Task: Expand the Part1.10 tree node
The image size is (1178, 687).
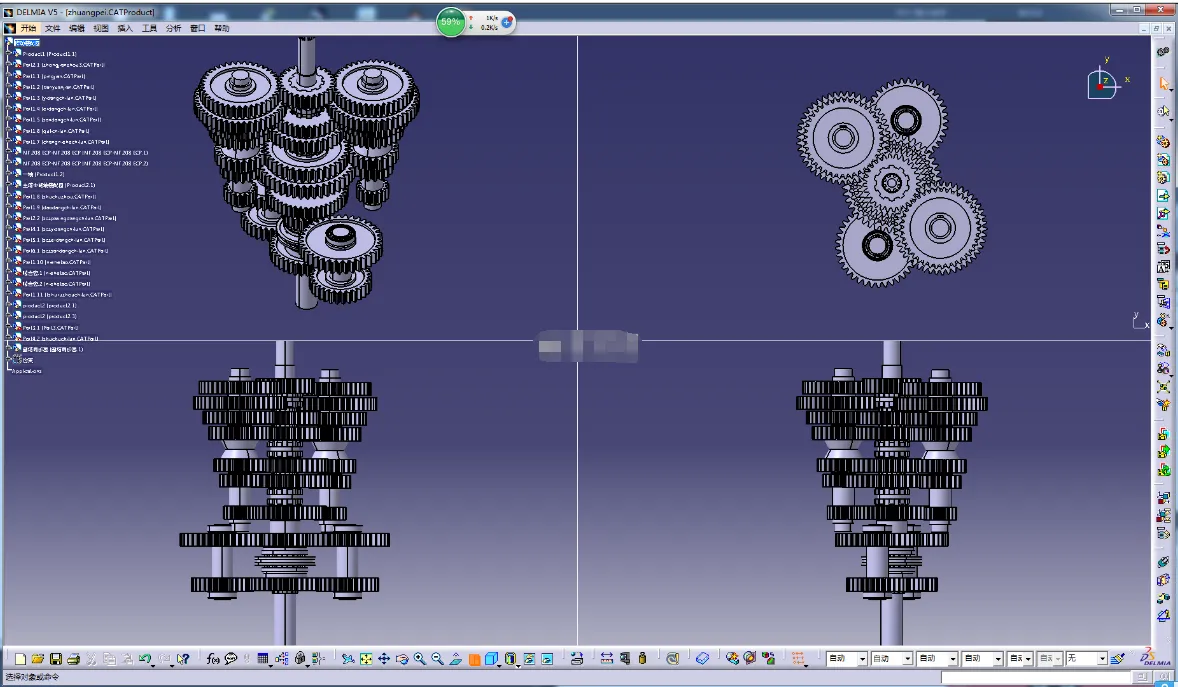Action: tap(10, 262)
